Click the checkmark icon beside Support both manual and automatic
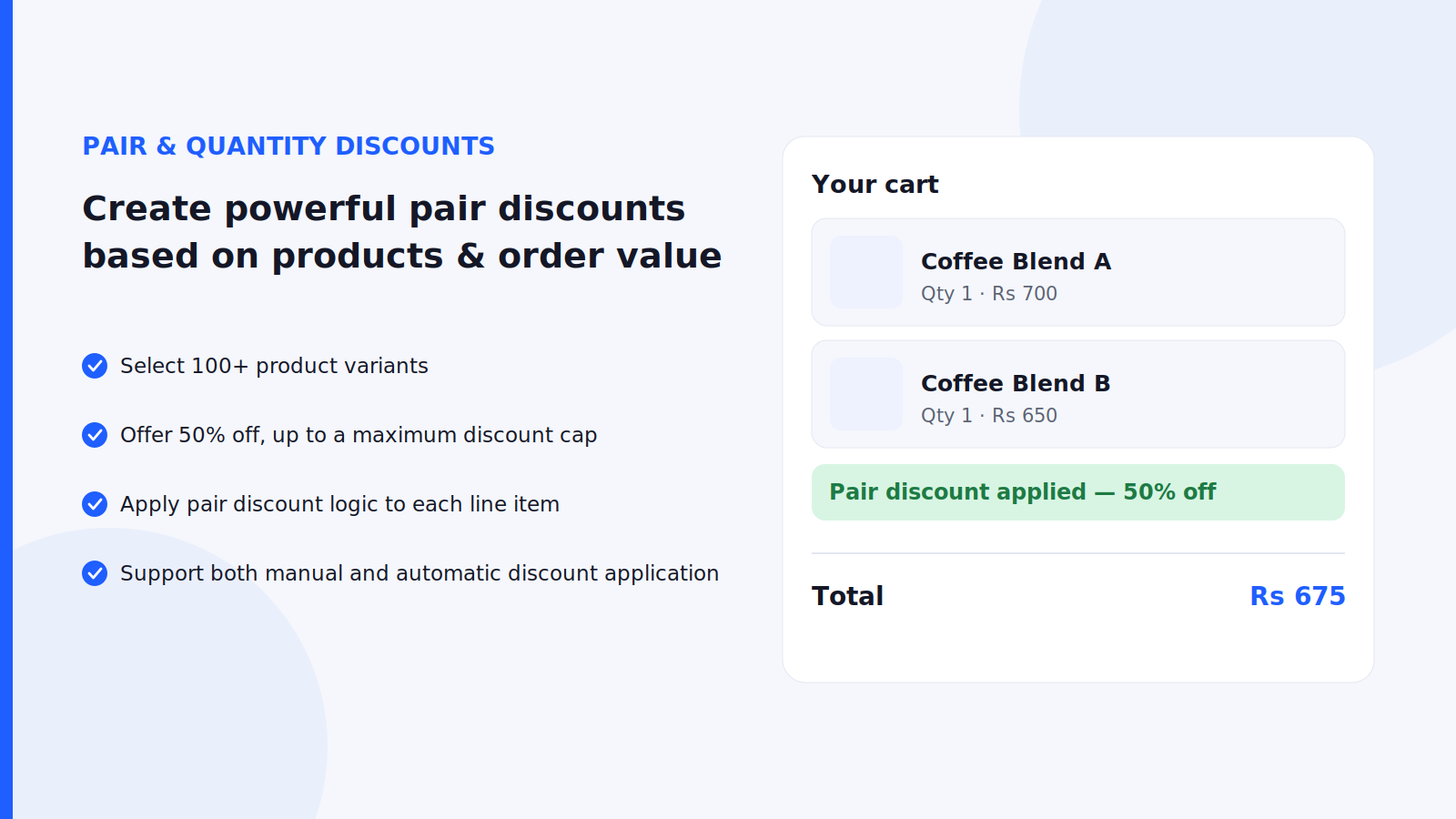Image resolution: width=1456 pixels, height=819 pixels. [x=95, y=573]
